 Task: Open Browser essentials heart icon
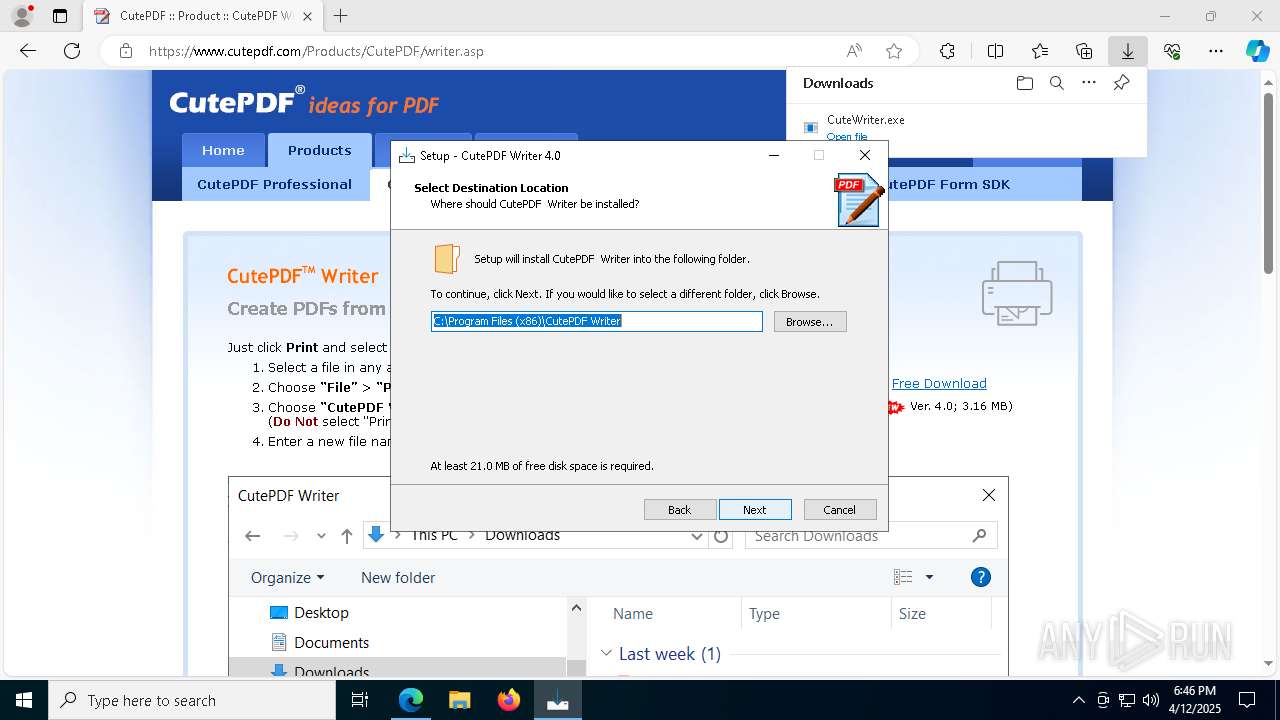pos(1172,51)
